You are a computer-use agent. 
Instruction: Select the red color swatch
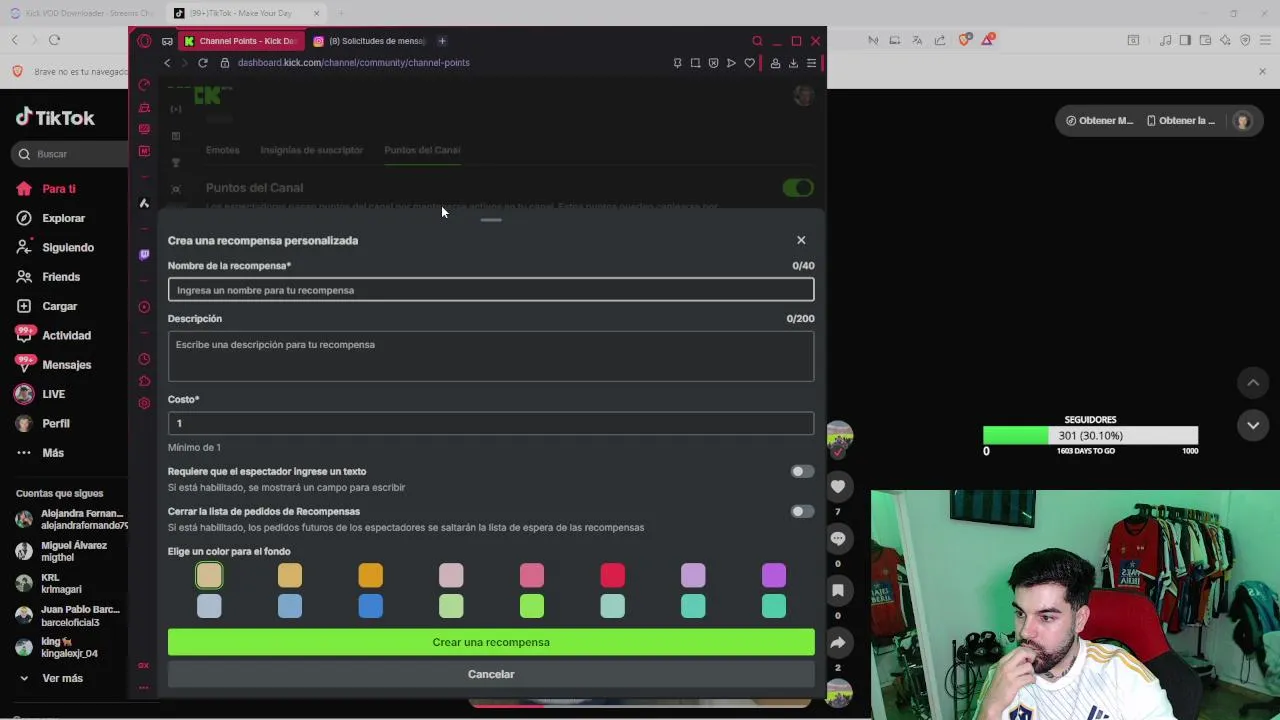click(612, 575)
